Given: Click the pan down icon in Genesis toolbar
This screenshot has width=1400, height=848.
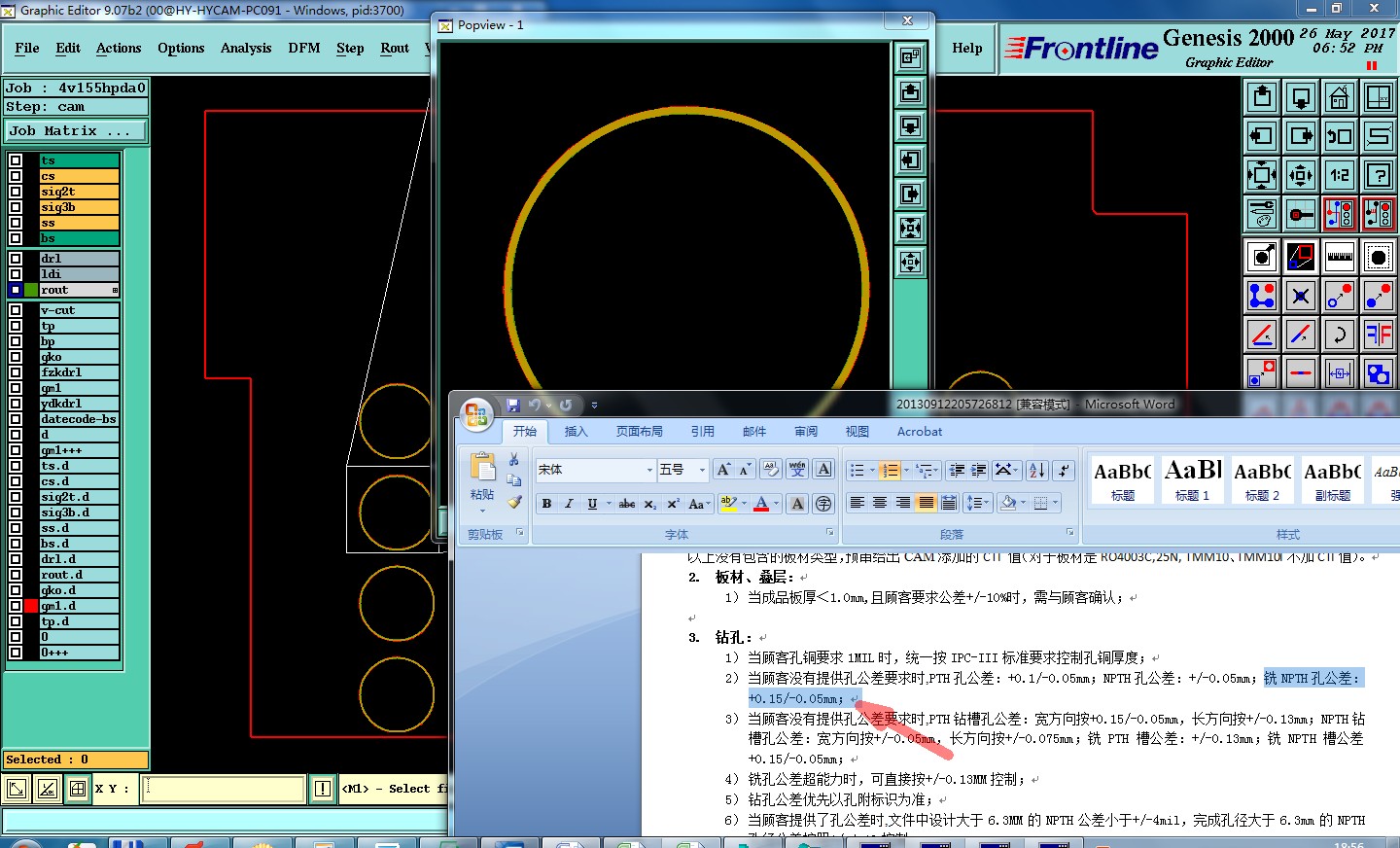Looking at the screenshot, I should pyautogui.click(x=1301, y=97).
